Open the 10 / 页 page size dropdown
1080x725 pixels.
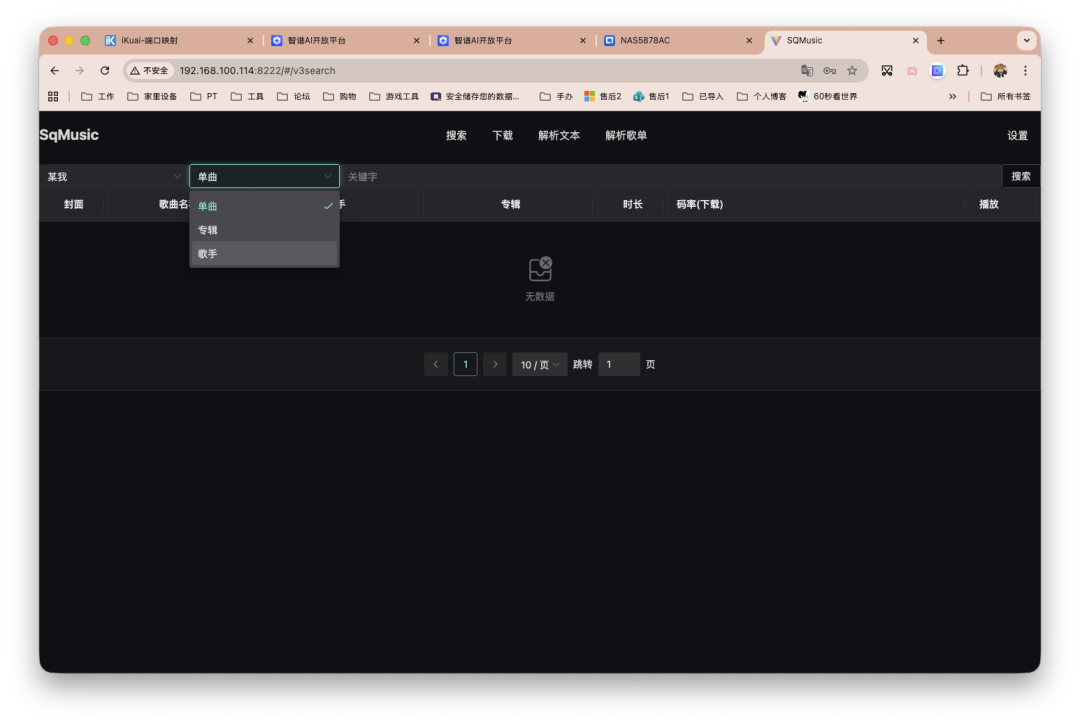(539, 364)
